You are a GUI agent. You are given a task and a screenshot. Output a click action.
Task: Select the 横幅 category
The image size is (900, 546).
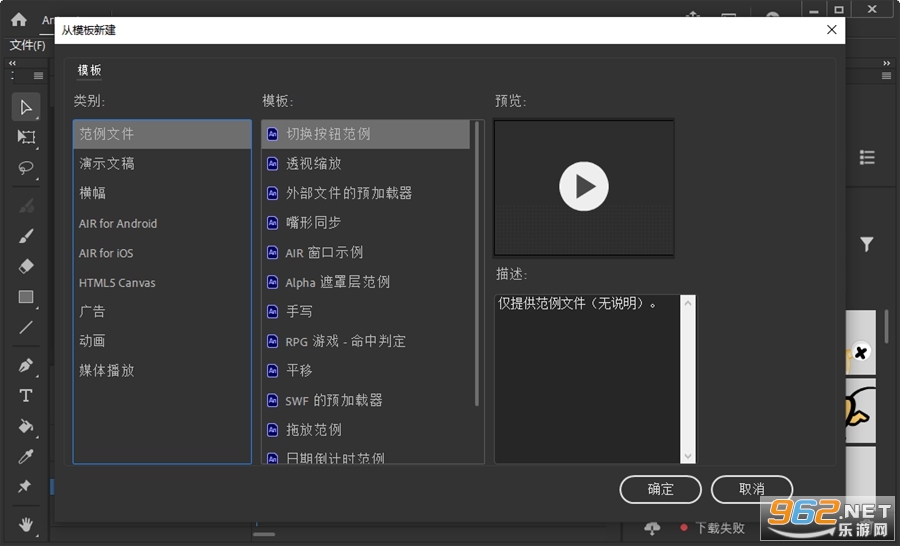162,193
